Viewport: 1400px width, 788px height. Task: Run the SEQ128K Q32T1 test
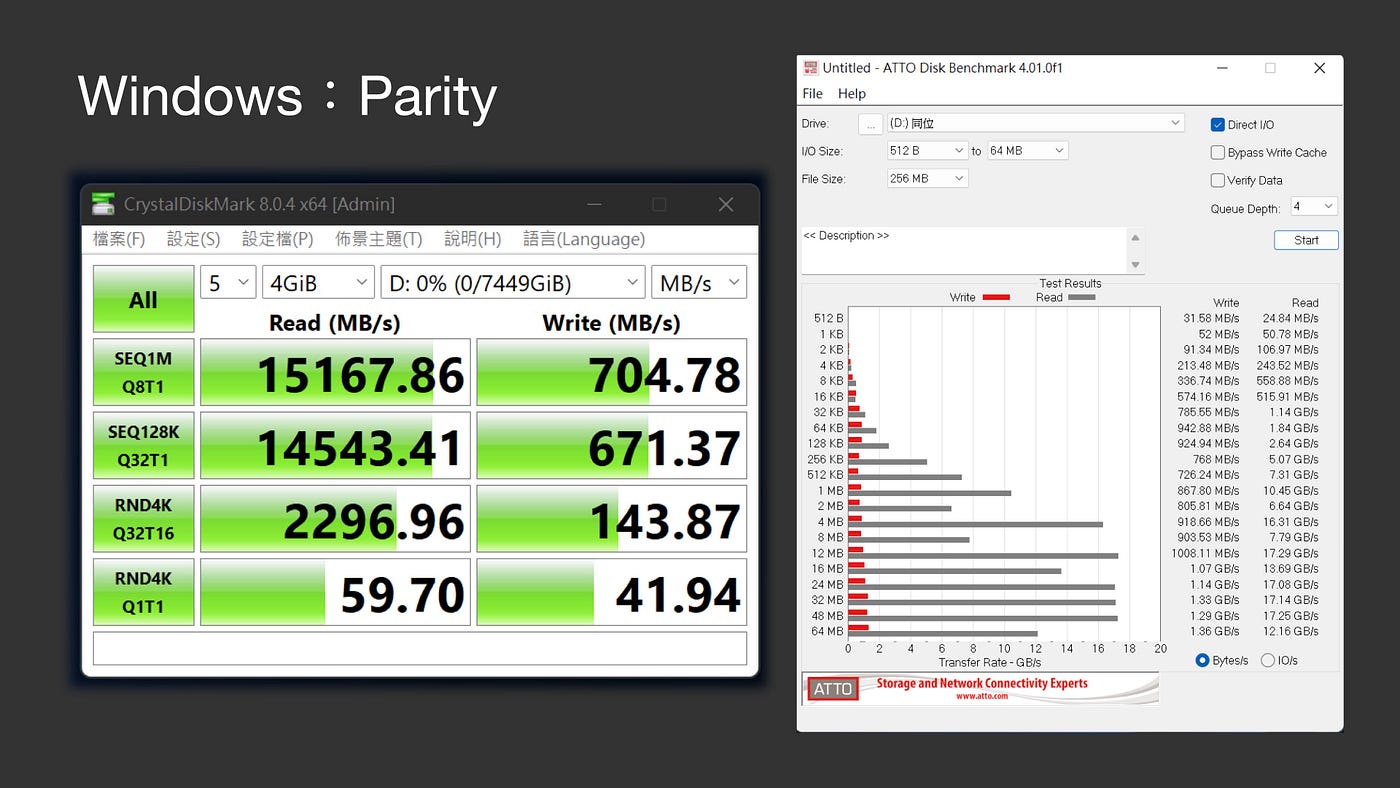143,445
